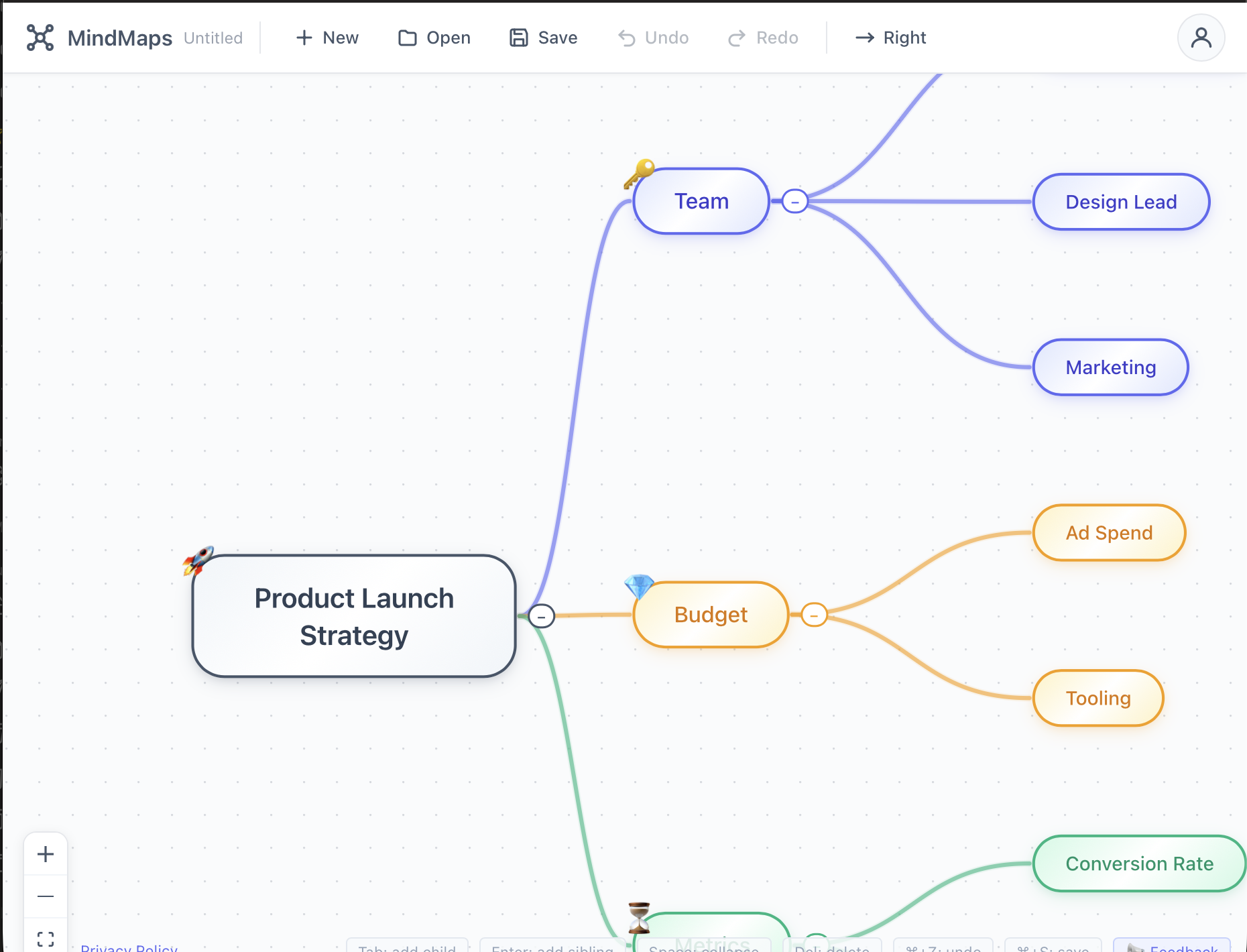Image resolution: width=1247 pixels, height=952 pixels.
Task: Click the MindMaps logo icon
Action: pyautogui.click(x=40, y=38)
